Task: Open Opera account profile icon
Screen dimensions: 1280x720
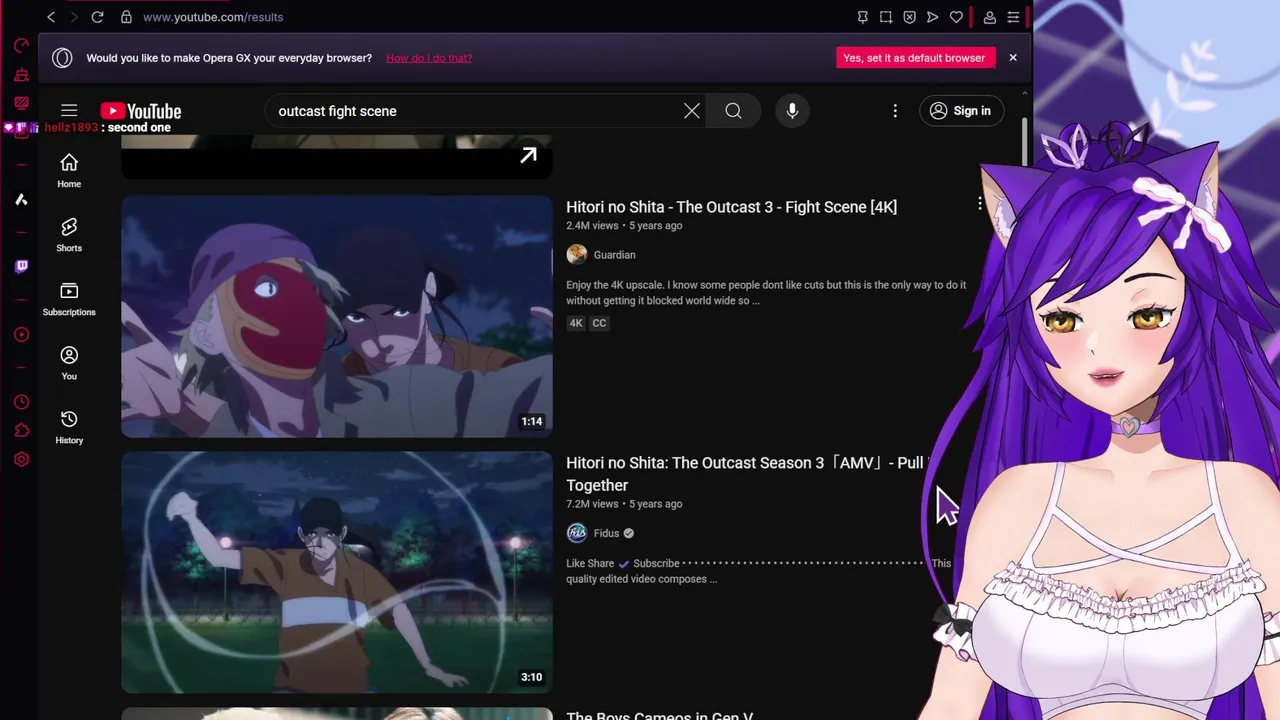Action: pyautogui.click(x=989, y=17)
